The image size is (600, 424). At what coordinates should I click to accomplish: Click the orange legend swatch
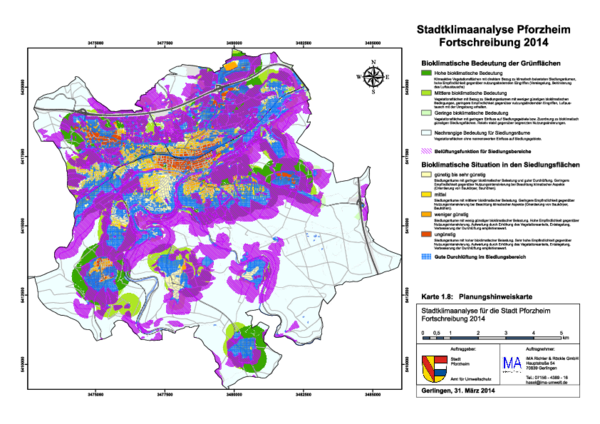click(x=426, y=214)
